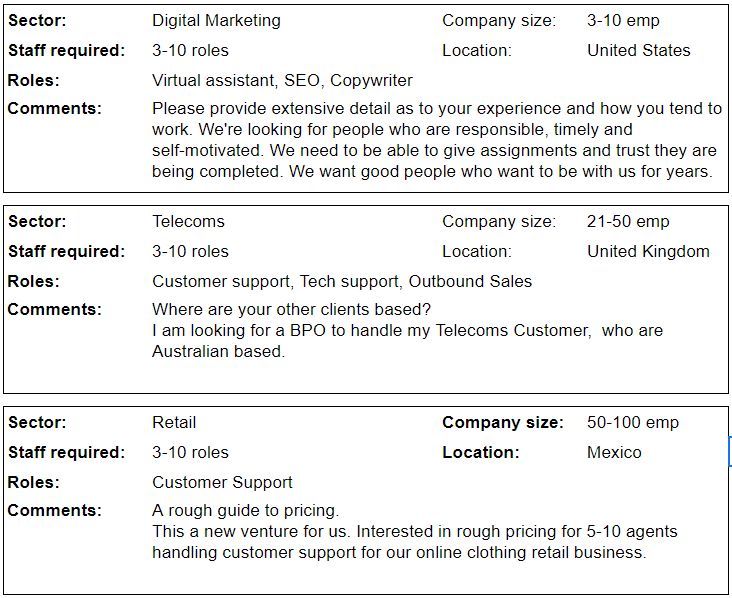732x598 pixels.
Task: Click the Comments label in Retail card
Action: (55, 510)
